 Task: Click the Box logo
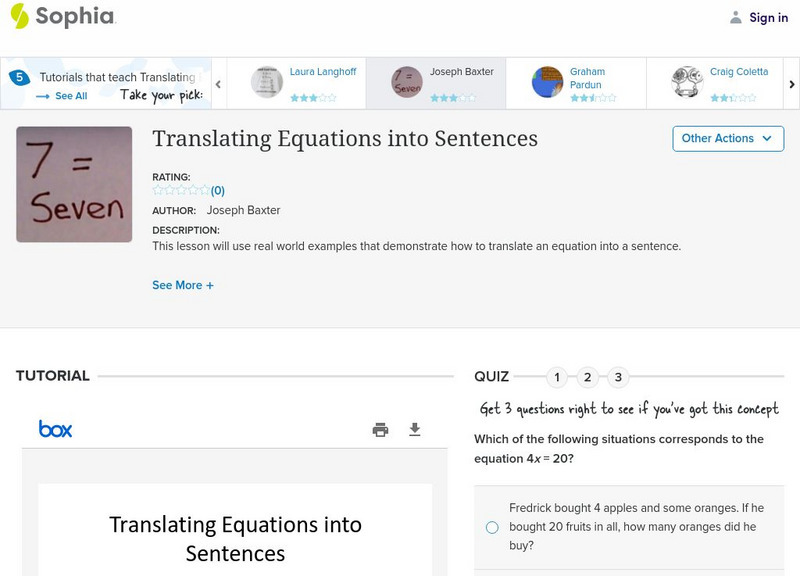click(55, 429)
